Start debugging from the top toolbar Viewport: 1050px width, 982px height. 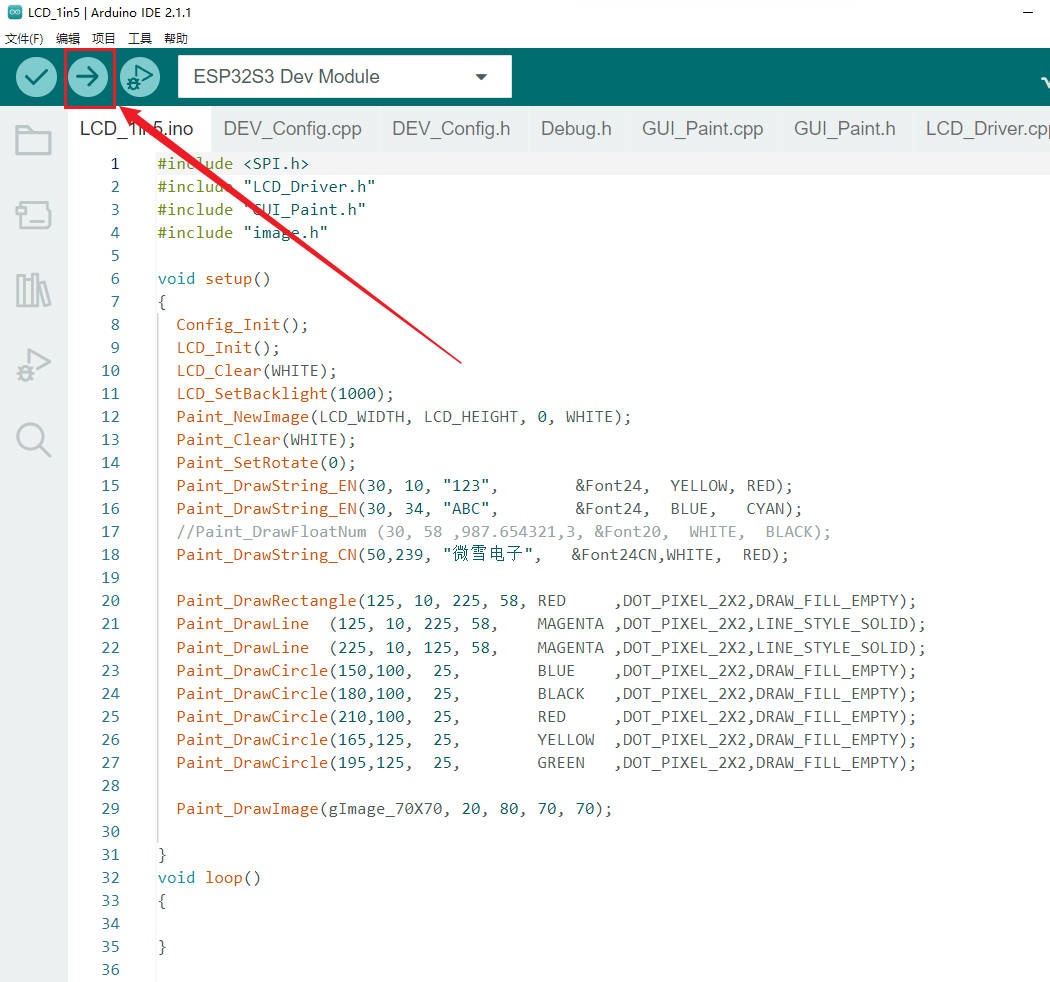(140, 77)
